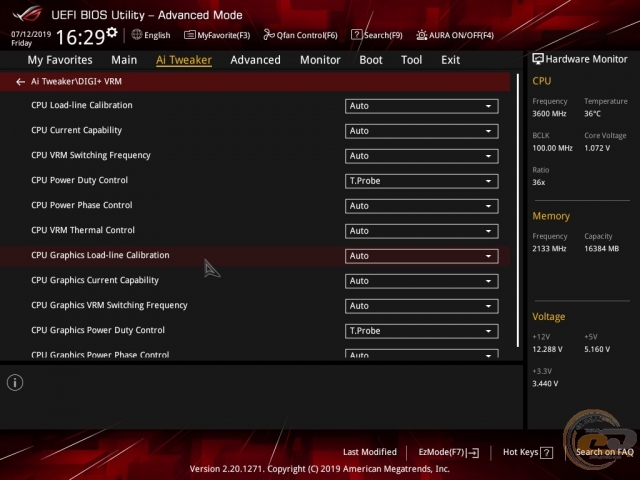Open CPU Load-line Calibration dropdown
Screen dimensions: 640x480
click(422, 106)
